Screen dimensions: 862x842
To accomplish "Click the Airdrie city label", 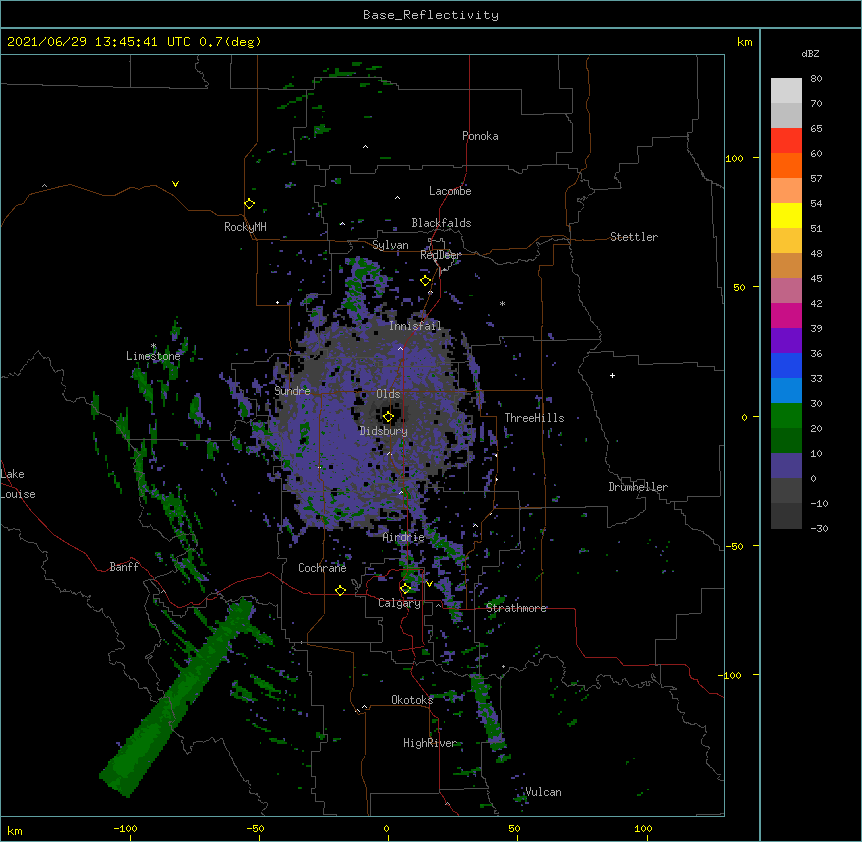I will [x=404, y=537].
